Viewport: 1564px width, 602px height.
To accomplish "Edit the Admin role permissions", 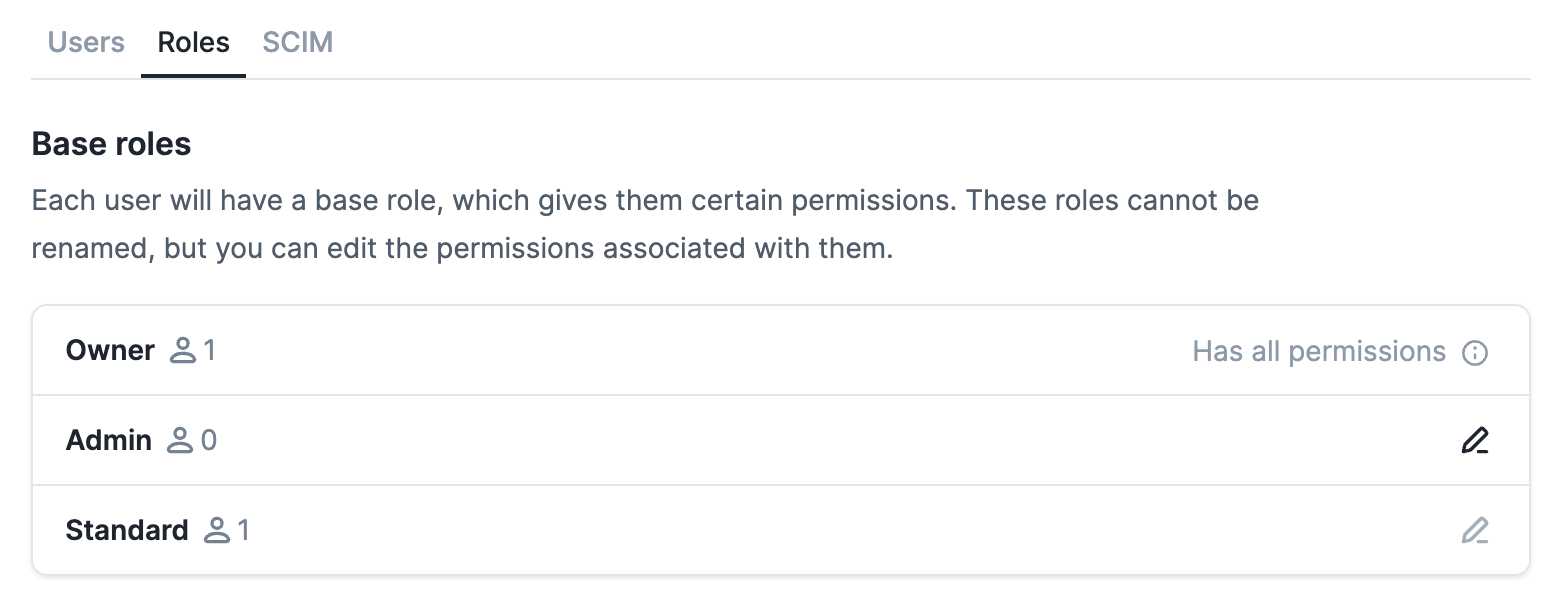I will pos(1474,441).
